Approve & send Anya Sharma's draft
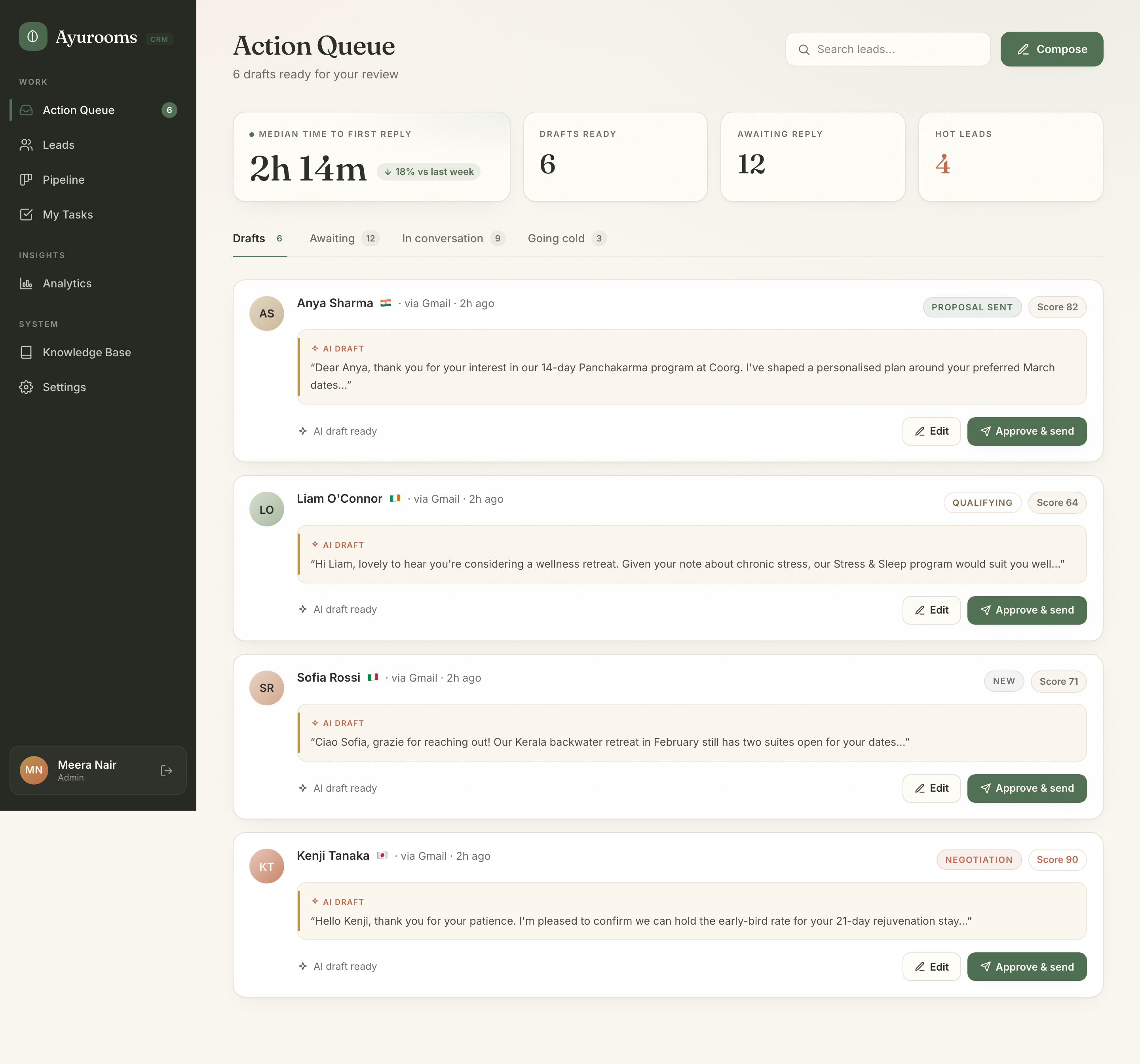Screen dimensions: 1140x1064 (x=1026, y=431)
